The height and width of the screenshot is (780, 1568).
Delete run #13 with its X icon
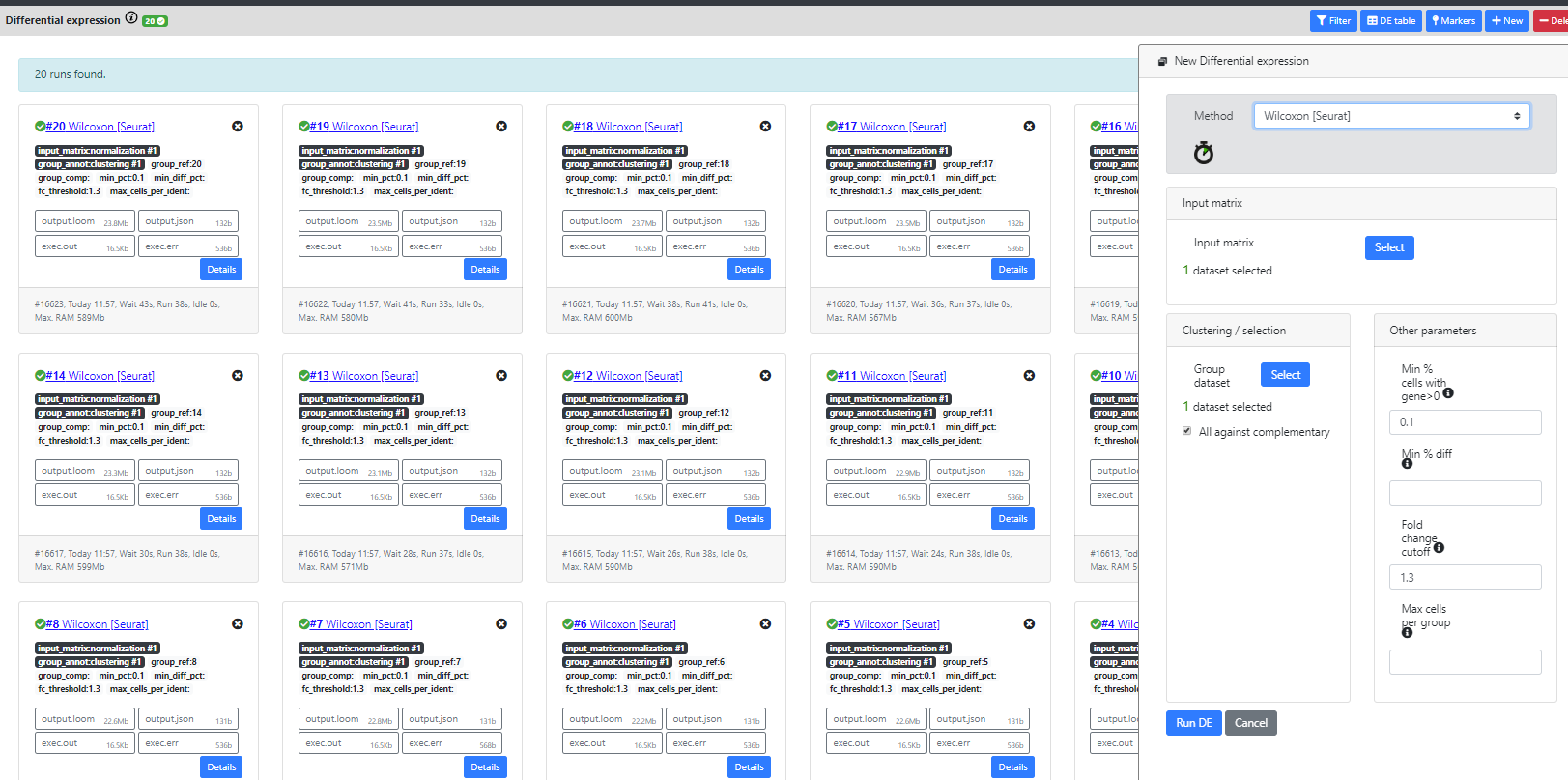(501, 376)
